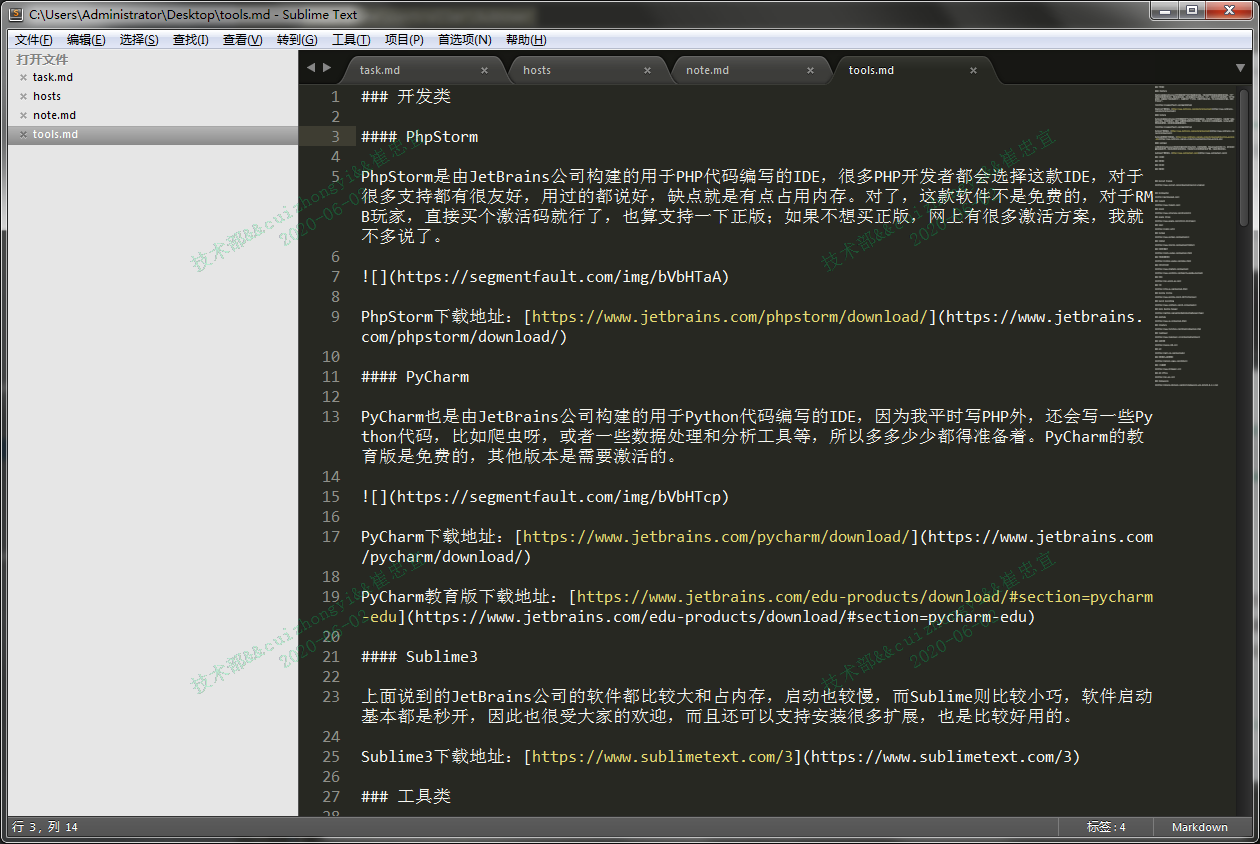Go to next tab with right arrow
The width and height of the screenshot is (1260, 844).
coord(327,67)
